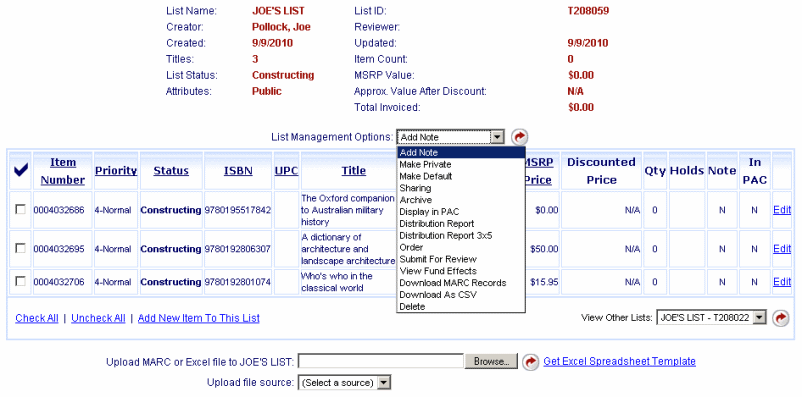
Task: Choose the Distribution Report option
Action: tap(461, 224)
